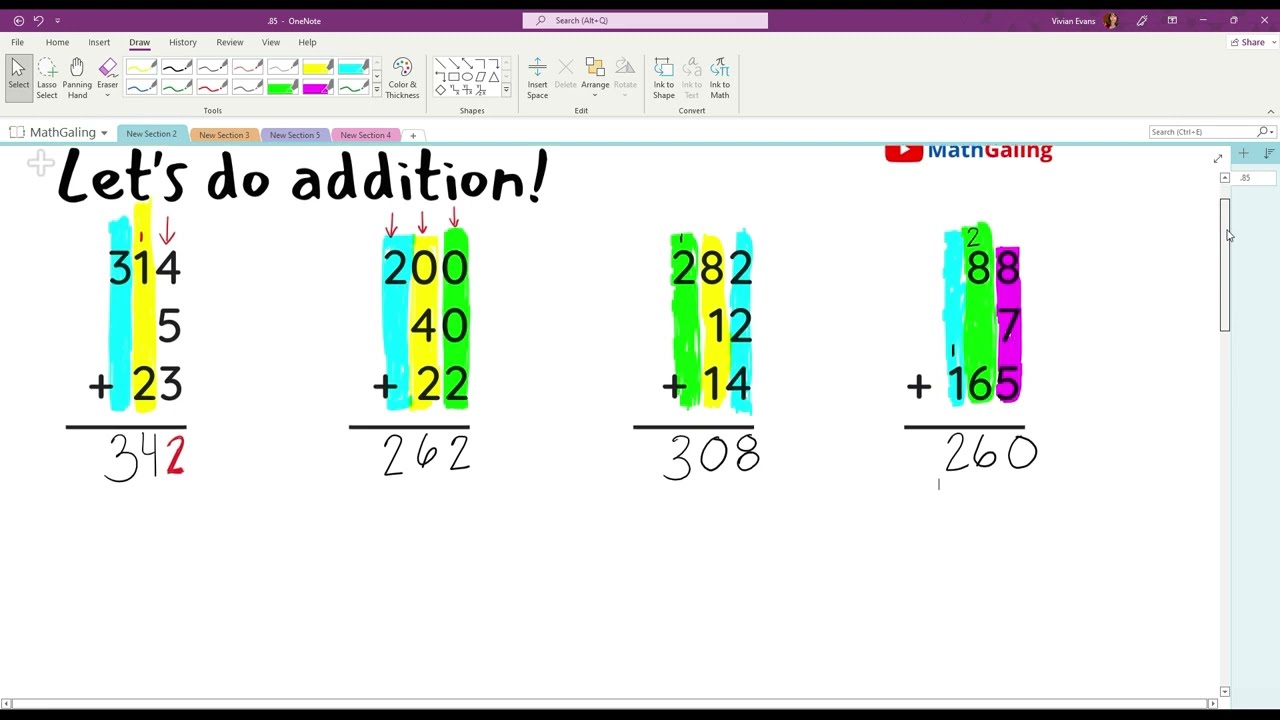Add a new section with plus
Viewport: 1280px width, 720px height.
click(413, 135)
